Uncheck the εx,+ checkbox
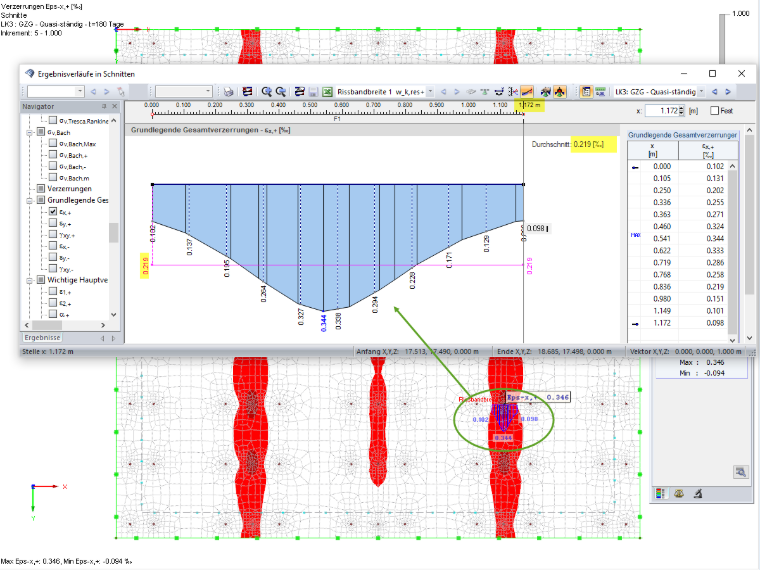This screenshot has width=760, height=570. click(53, 212)
